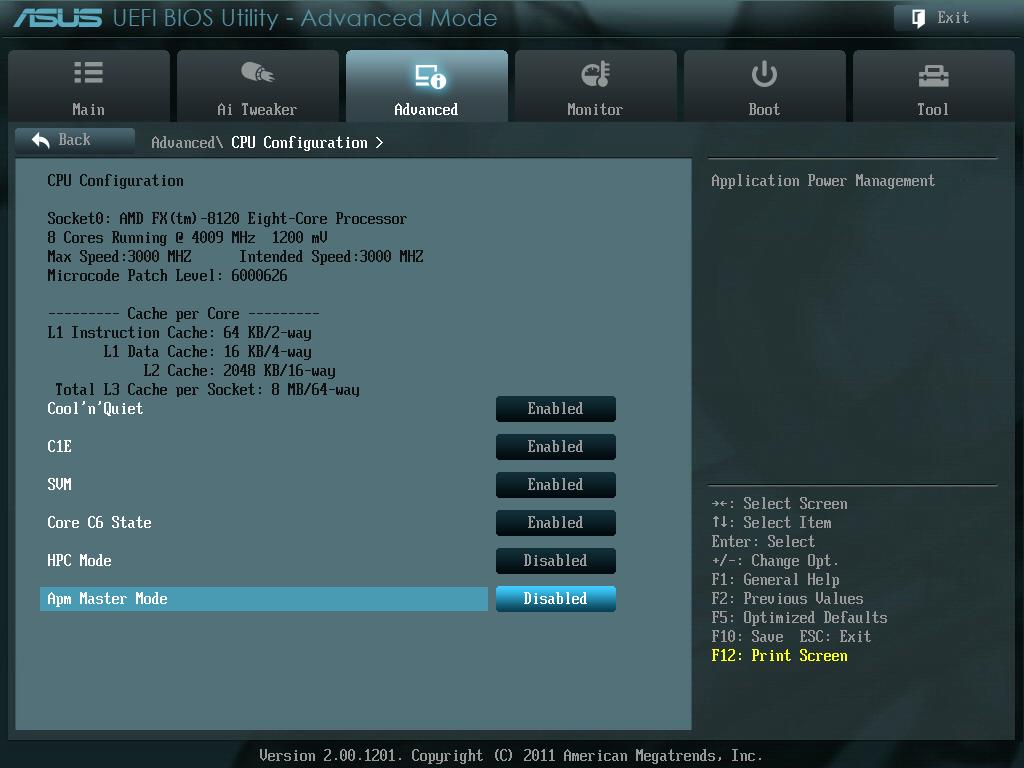
Task: Click the F1: General Help hint
Action: [775, 579]
